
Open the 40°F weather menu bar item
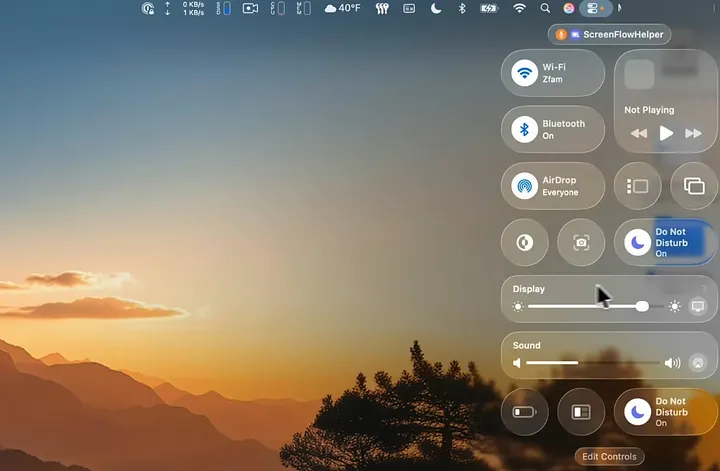click(x=343, y=8)
